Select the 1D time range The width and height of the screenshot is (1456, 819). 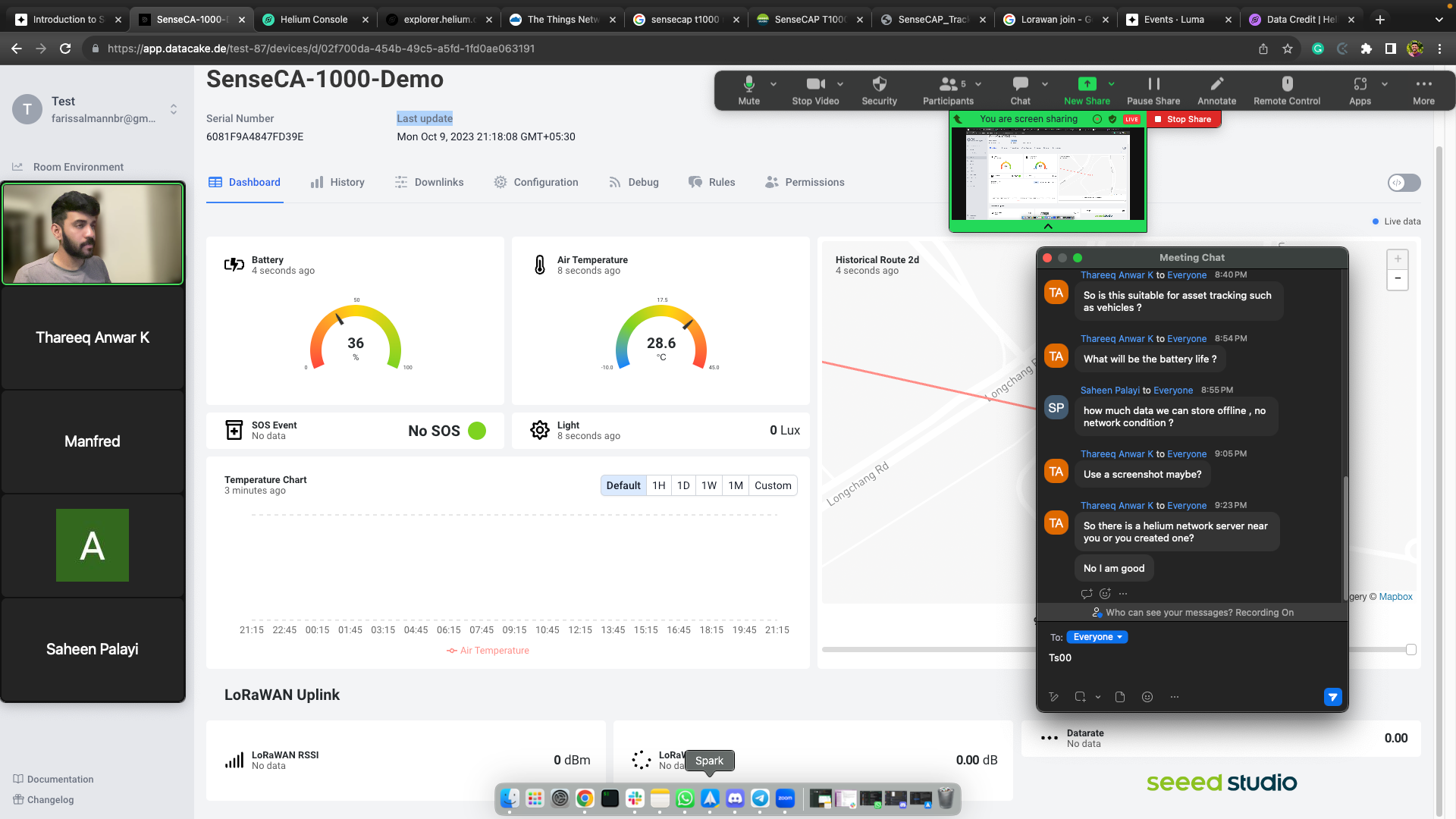[x=683, y=485]
